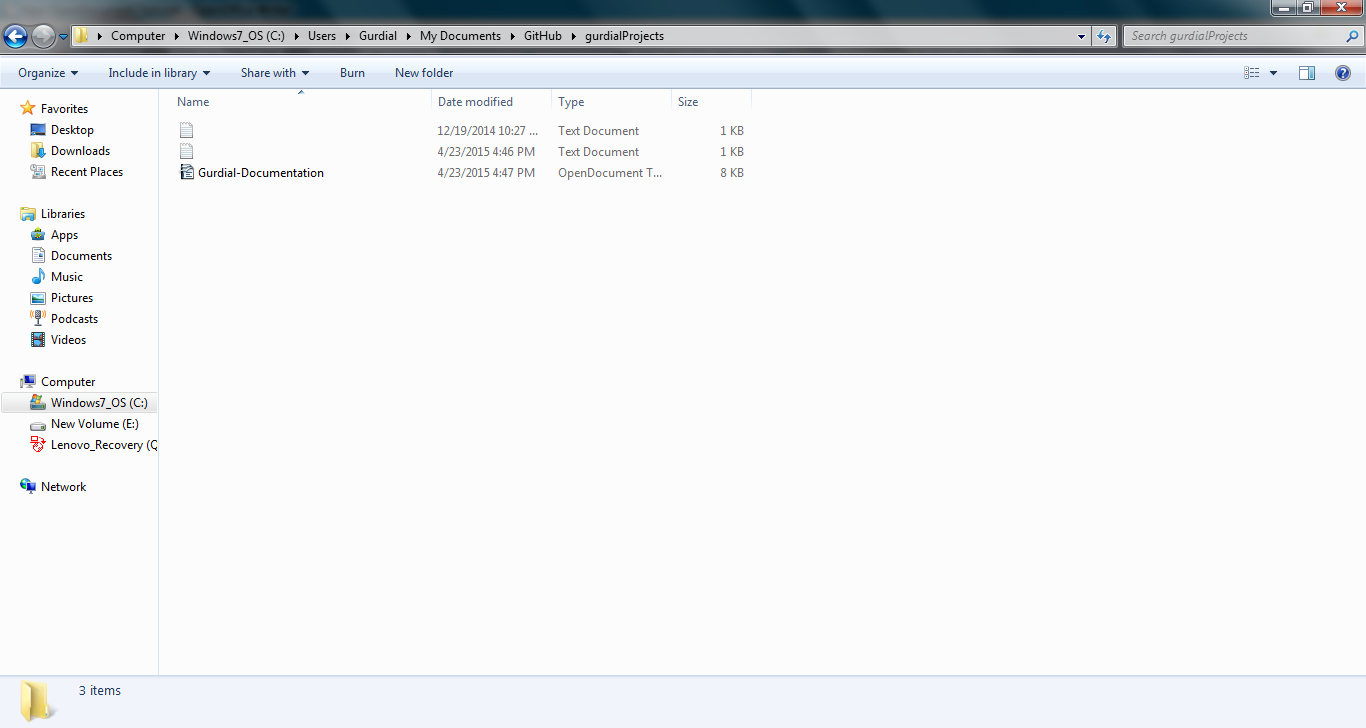Image resolution: width=1366 pixels, height=728 pixels.
Task: Open the Help question mark icon
Action: point(1343,73)
